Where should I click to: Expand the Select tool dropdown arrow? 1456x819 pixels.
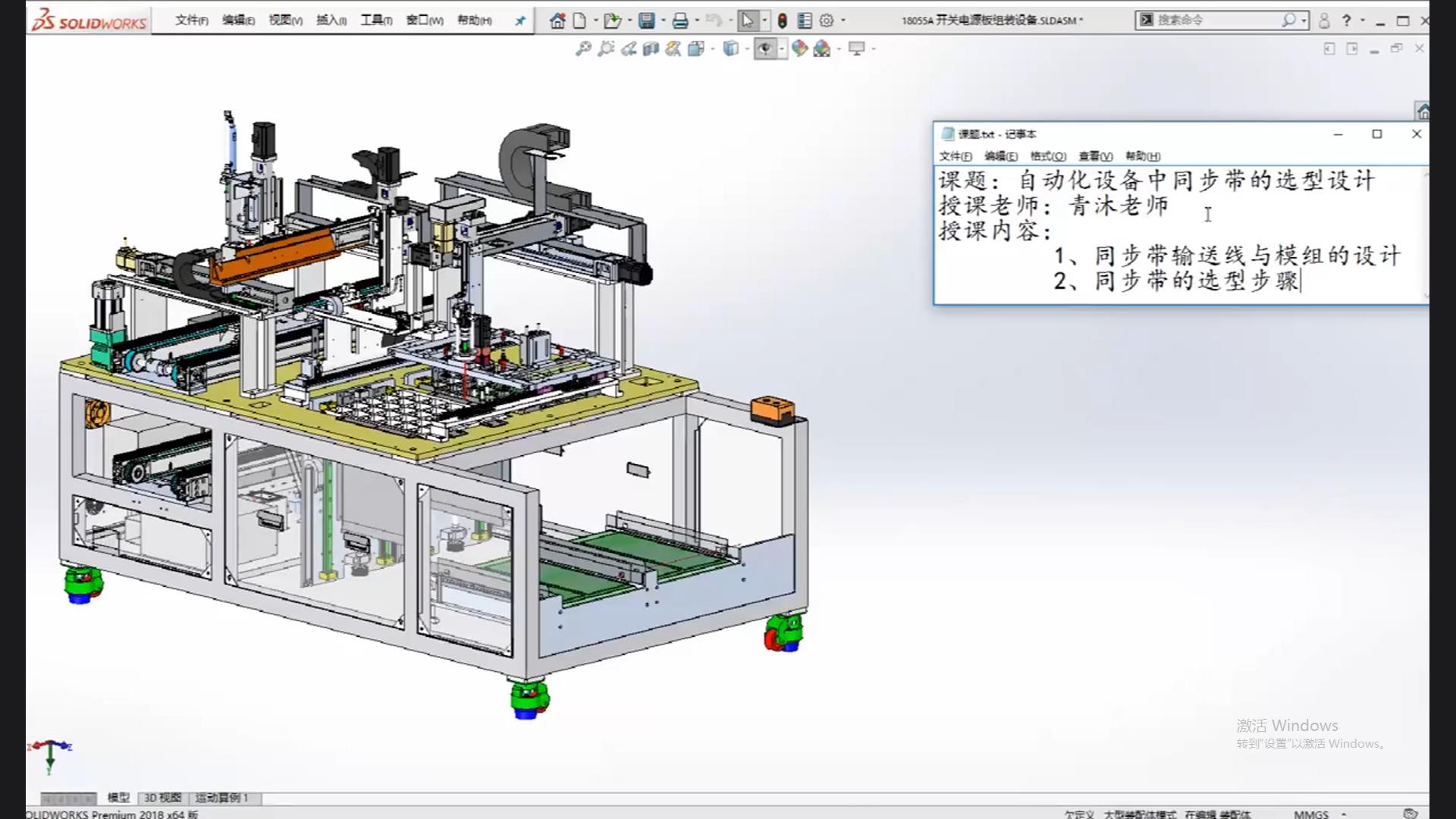pyautogui.click(x=764, y=20)
